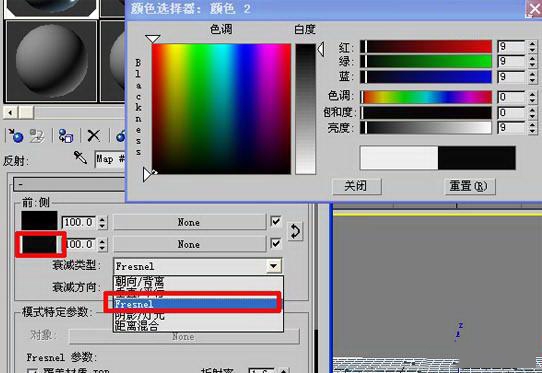542x373 pixels.
Task: Click second 100.0 spinner down arrow
Action: [102, 248]
